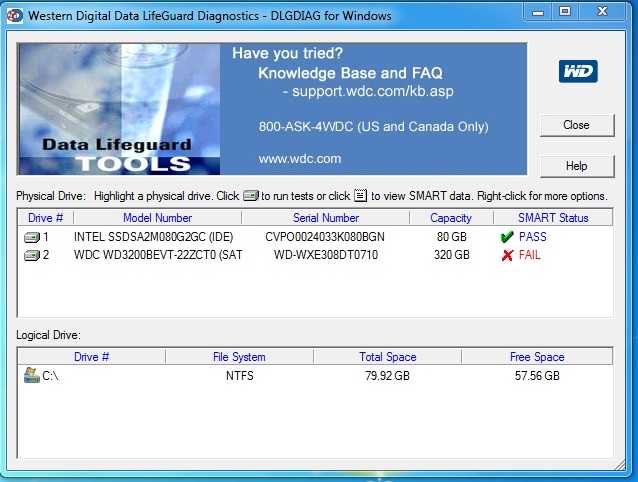Click the File System column header
Screen dimensions: 638x482
click(239, 357)
